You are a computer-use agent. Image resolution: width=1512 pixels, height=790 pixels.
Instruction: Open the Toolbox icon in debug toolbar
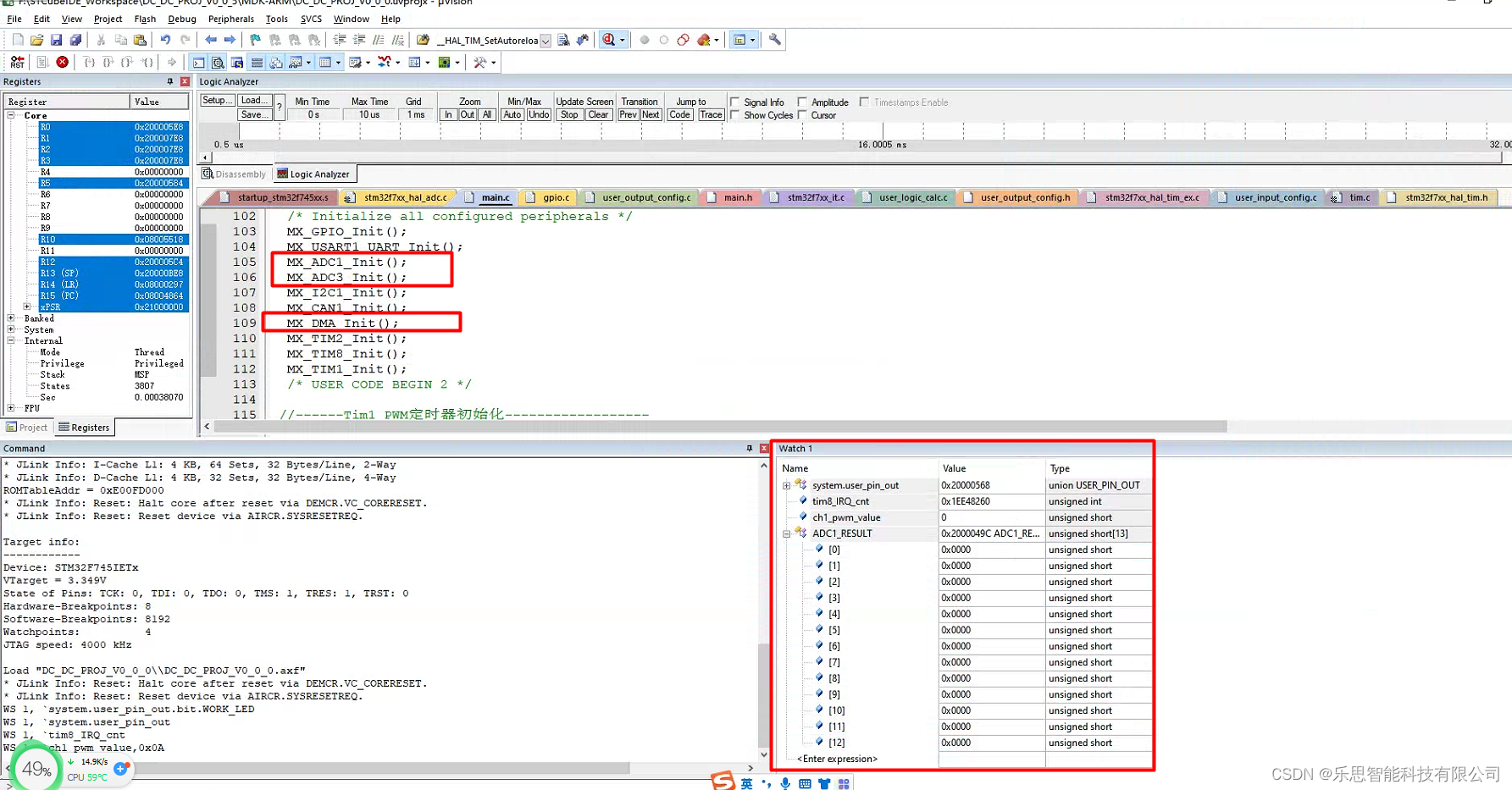[x=480, y=63]
